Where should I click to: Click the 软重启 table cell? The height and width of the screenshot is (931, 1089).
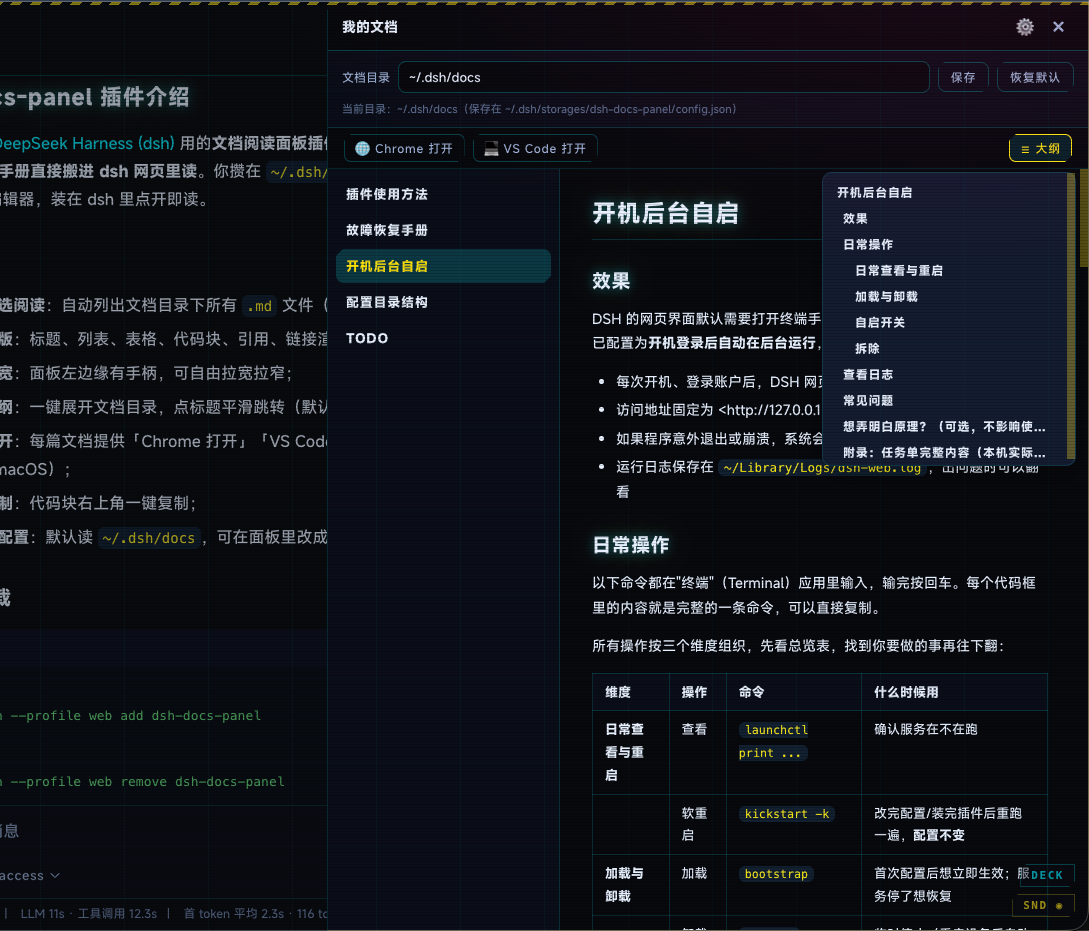tap(694, 824)
